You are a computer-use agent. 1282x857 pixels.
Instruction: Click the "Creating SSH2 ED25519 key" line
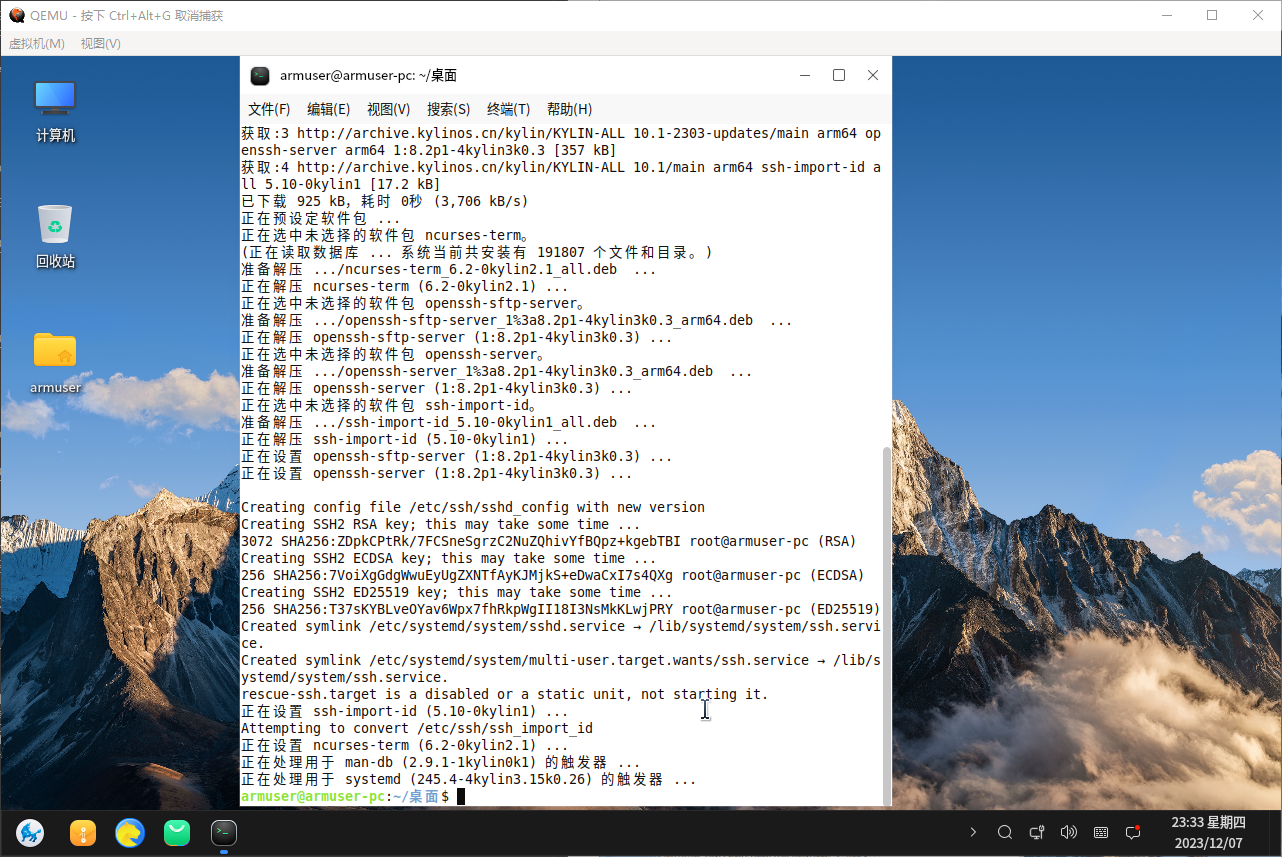coord(457,592)
